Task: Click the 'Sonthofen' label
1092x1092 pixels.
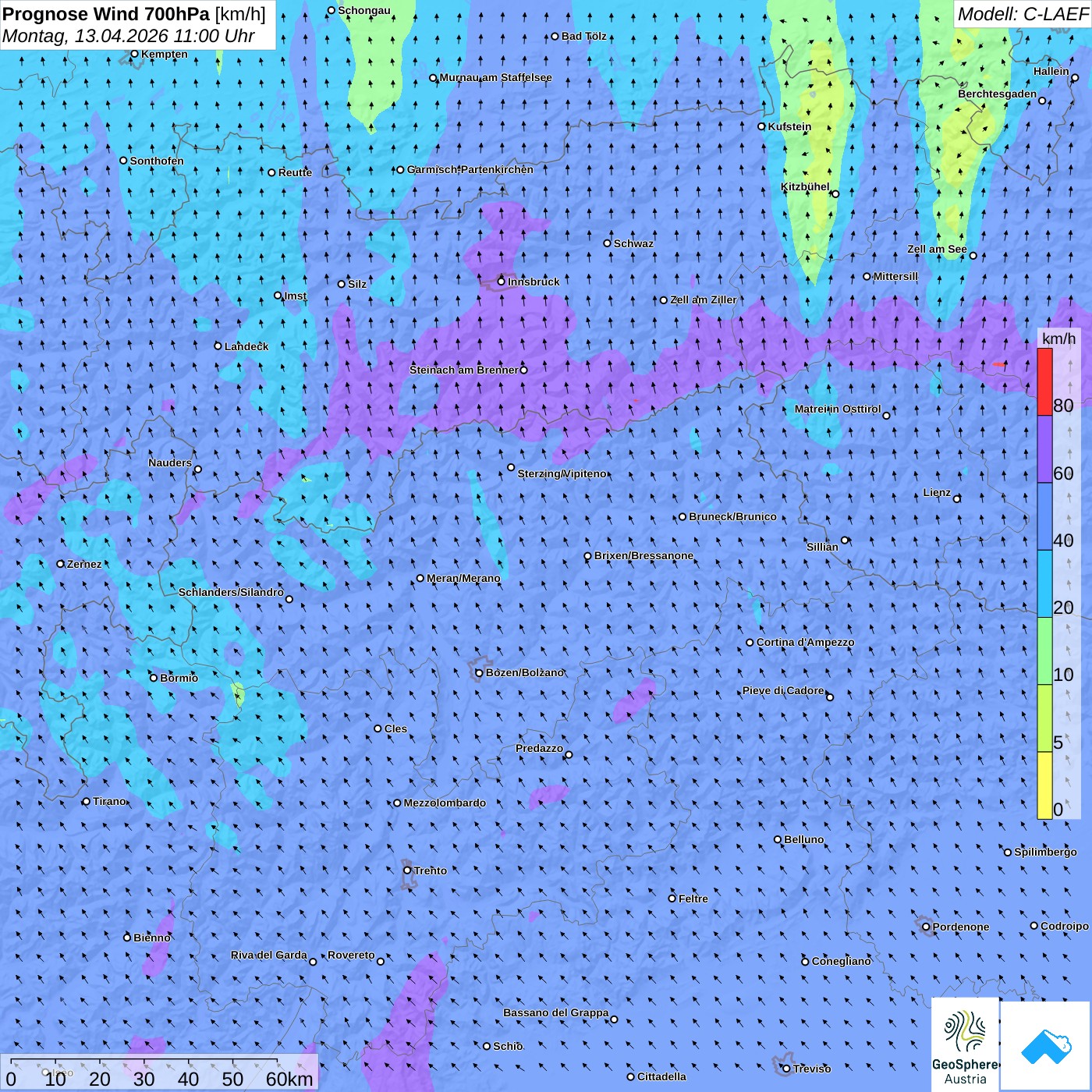Action: (x=157, y=161)
